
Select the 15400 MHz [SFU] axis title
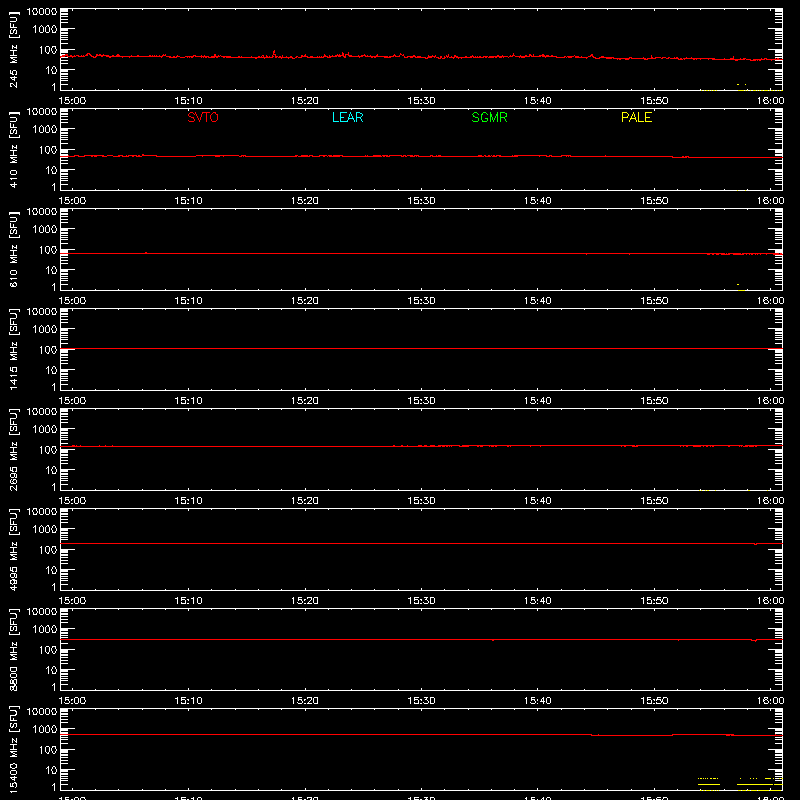[13, 750]
